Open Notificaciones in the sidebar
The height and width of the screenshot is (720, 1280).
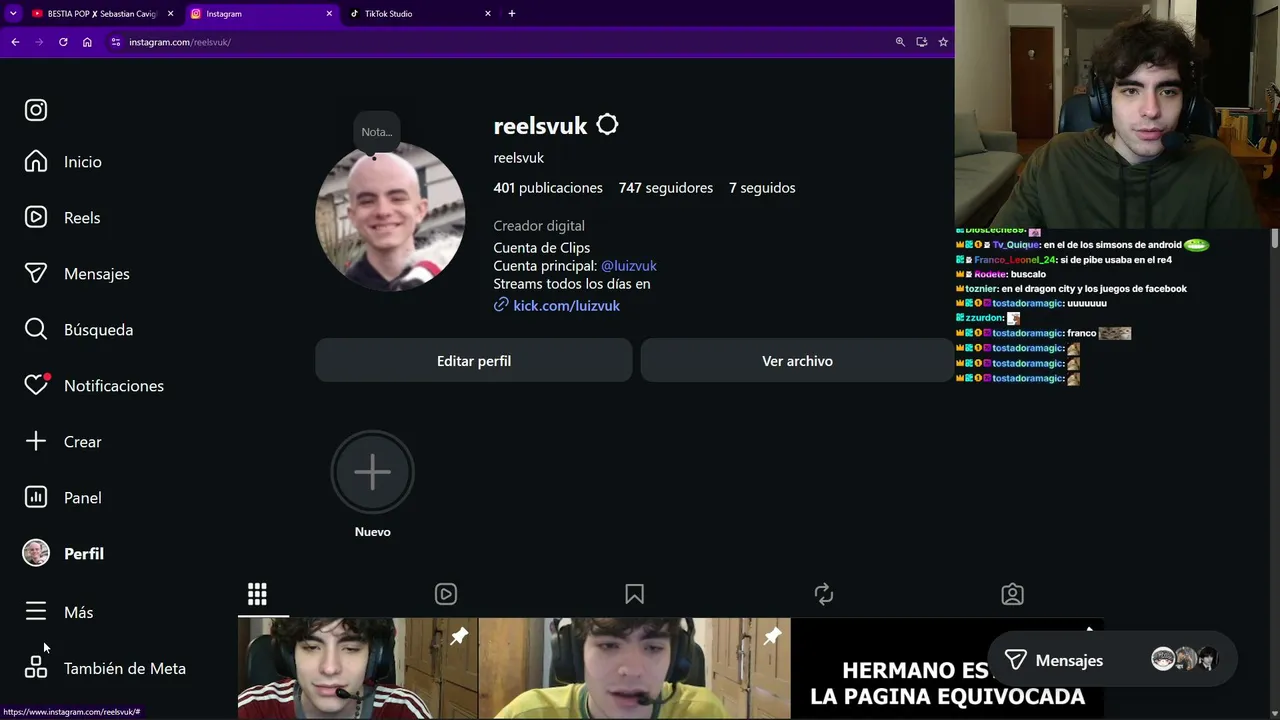click(x=94, y=386)
